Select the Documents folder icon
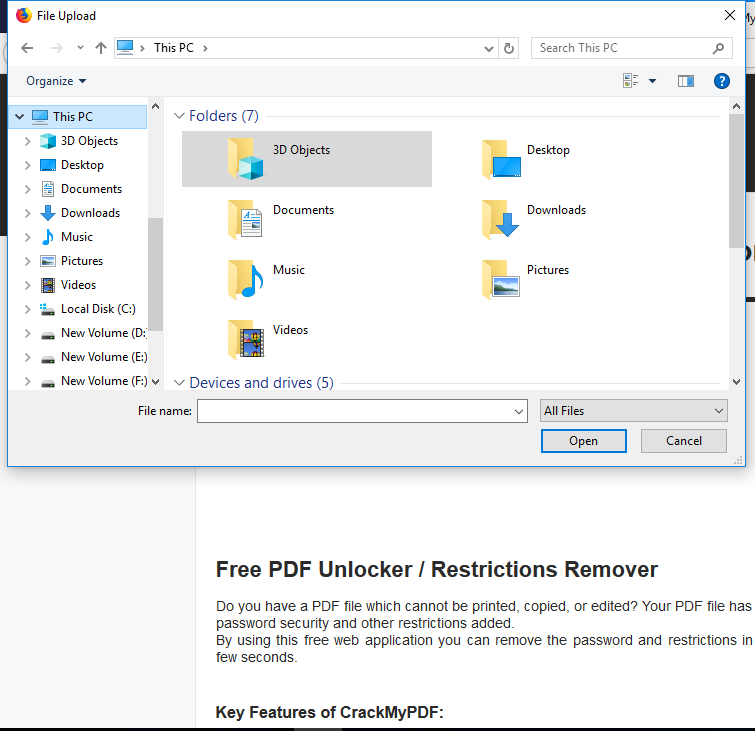Viewport: 755px width, 731px height. click(246, 219)
